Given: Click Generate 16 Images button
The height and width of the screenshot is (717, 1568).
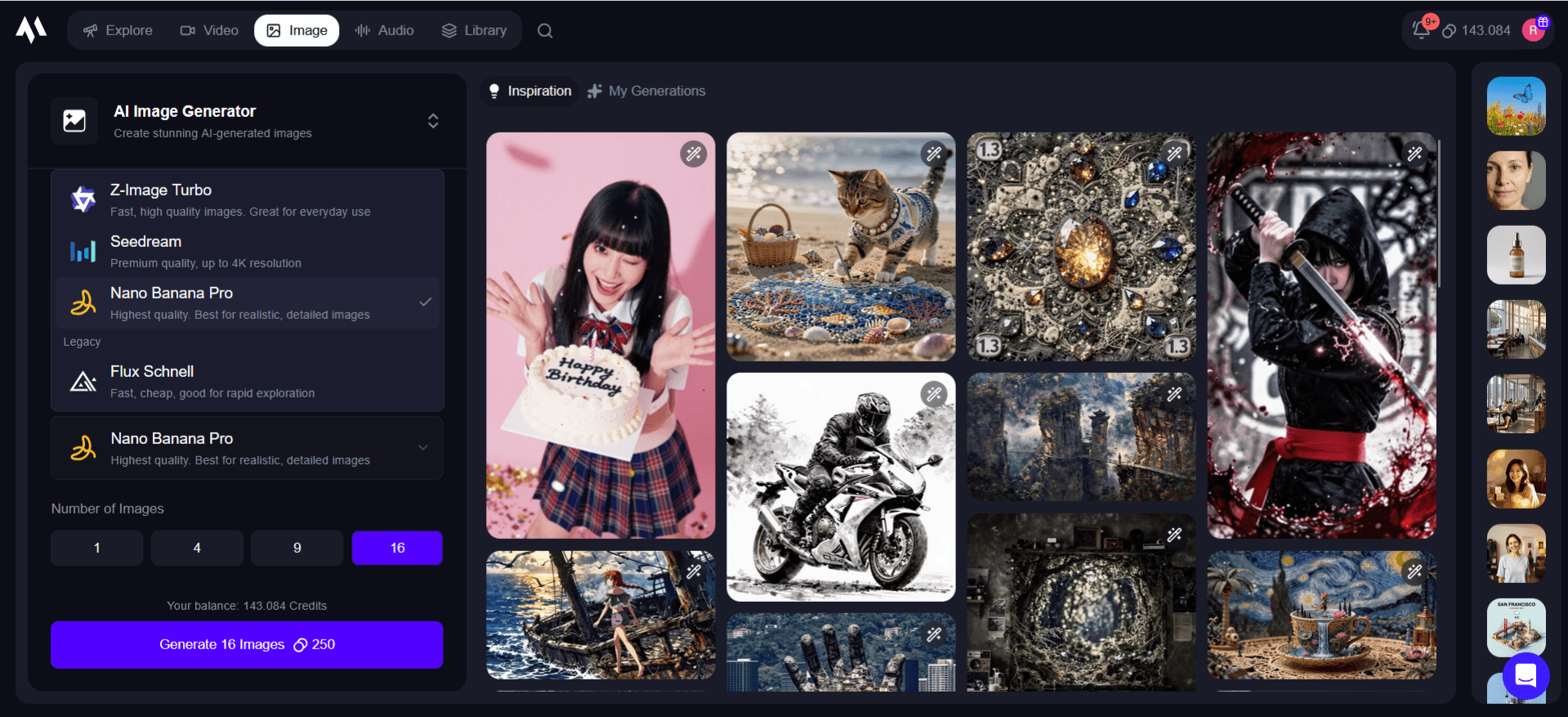Looking at the screenshot, I should (247, 645).
